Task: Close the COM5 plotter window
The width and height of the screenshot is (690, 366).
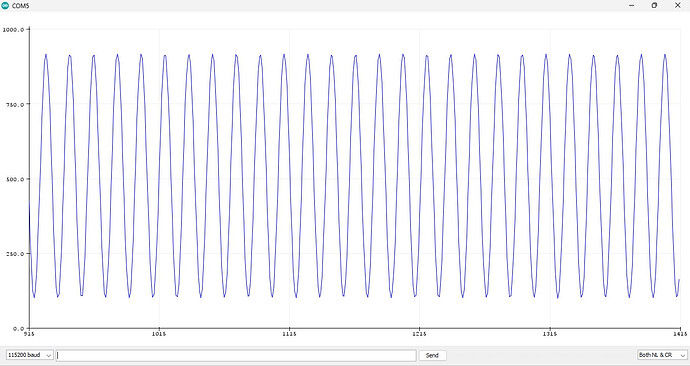Action: (x=678, y=5)
